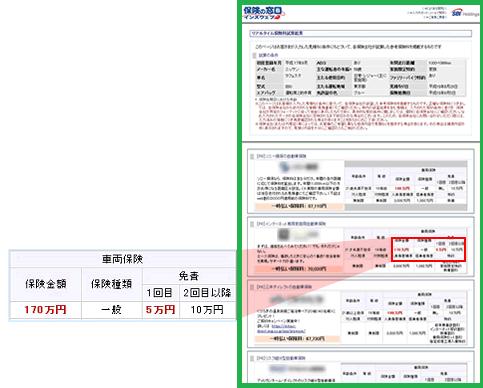Image resolution: width=483 pixels, height=388 pixels.
Task: Click the third insurer's lump-sum premium price bar
Action: coord(298,339)
